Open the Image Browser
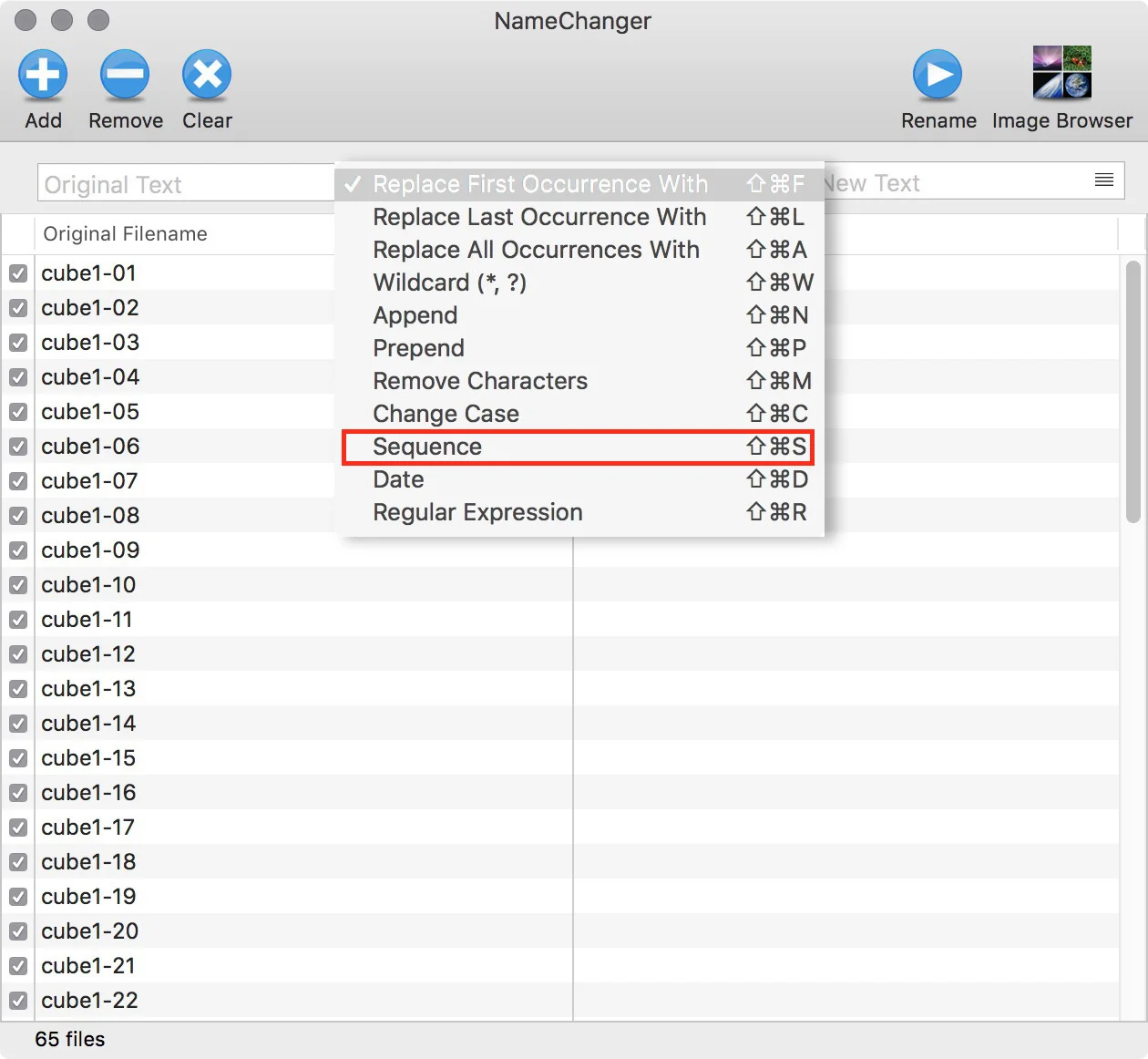The image size is (1148, 1059). 1061,73
